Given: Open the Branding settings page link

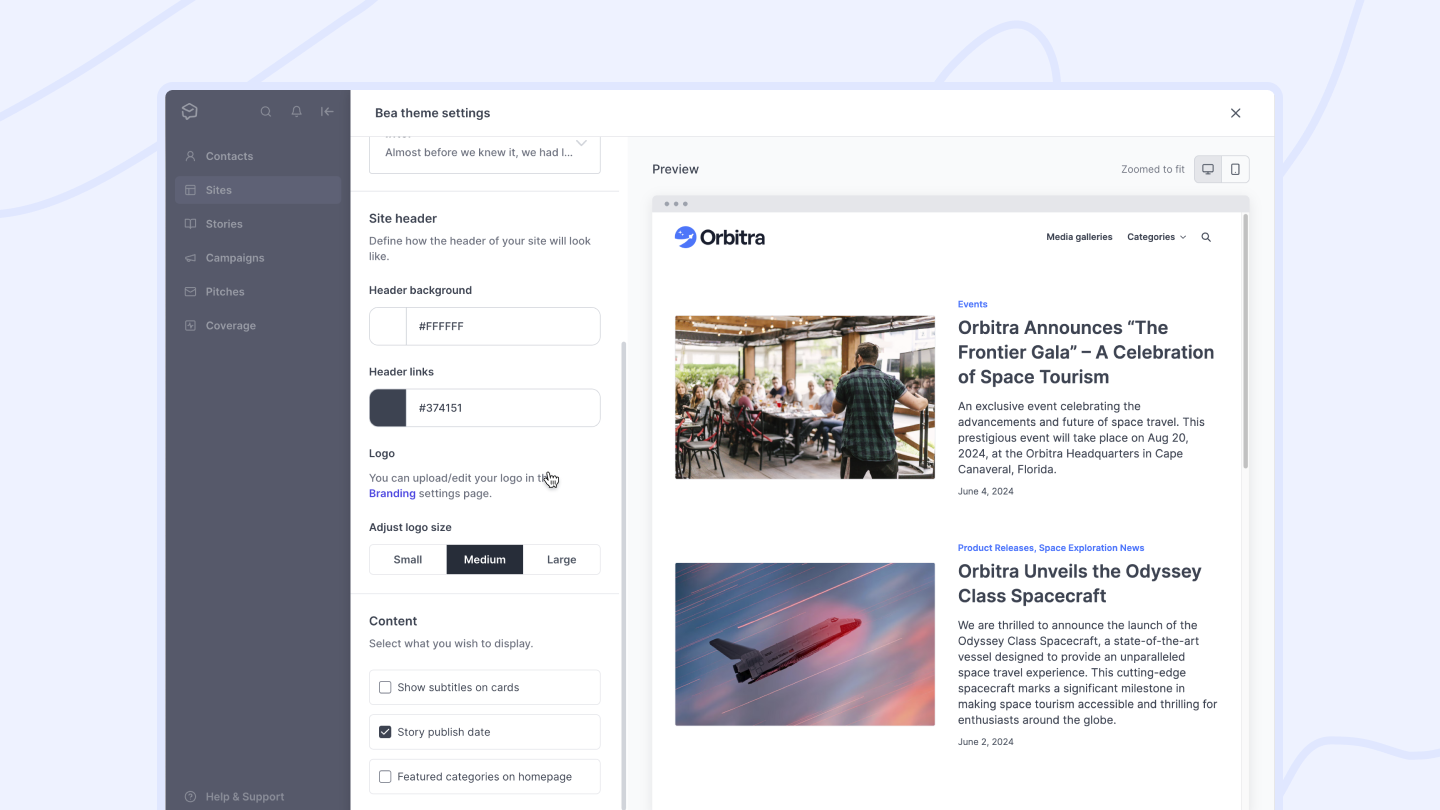Looking at the screenshot, I should 392,493.
